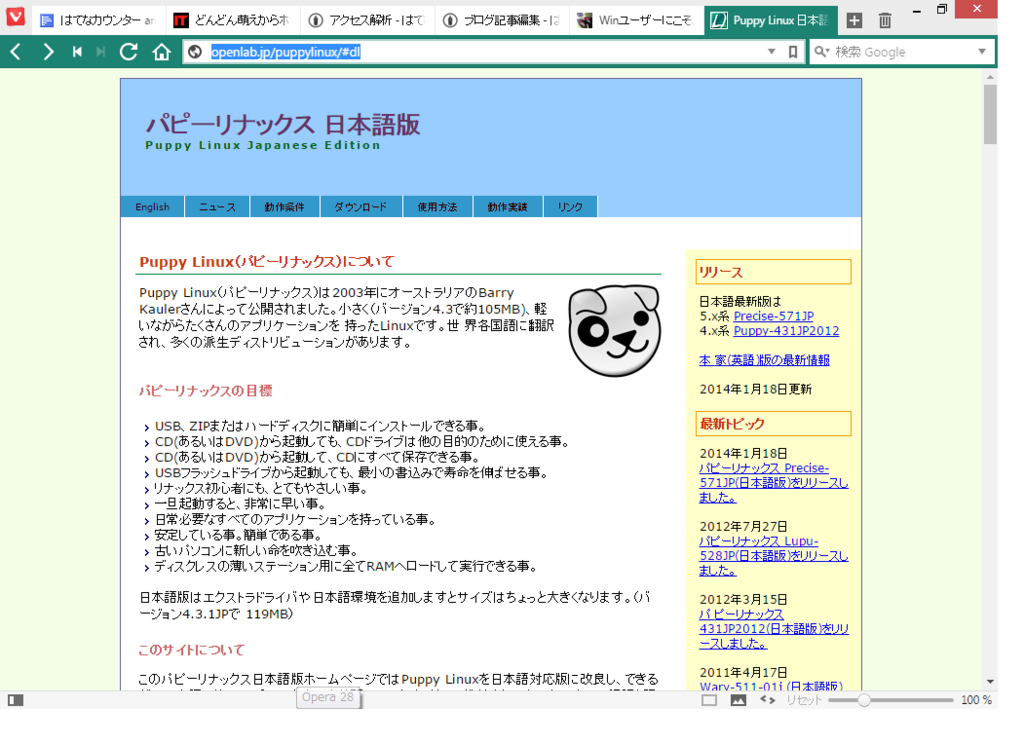The width and height of the screenshot is (1024, 745).
Task: Click the search magnifier icon in search field
Action: pos(822,52)
